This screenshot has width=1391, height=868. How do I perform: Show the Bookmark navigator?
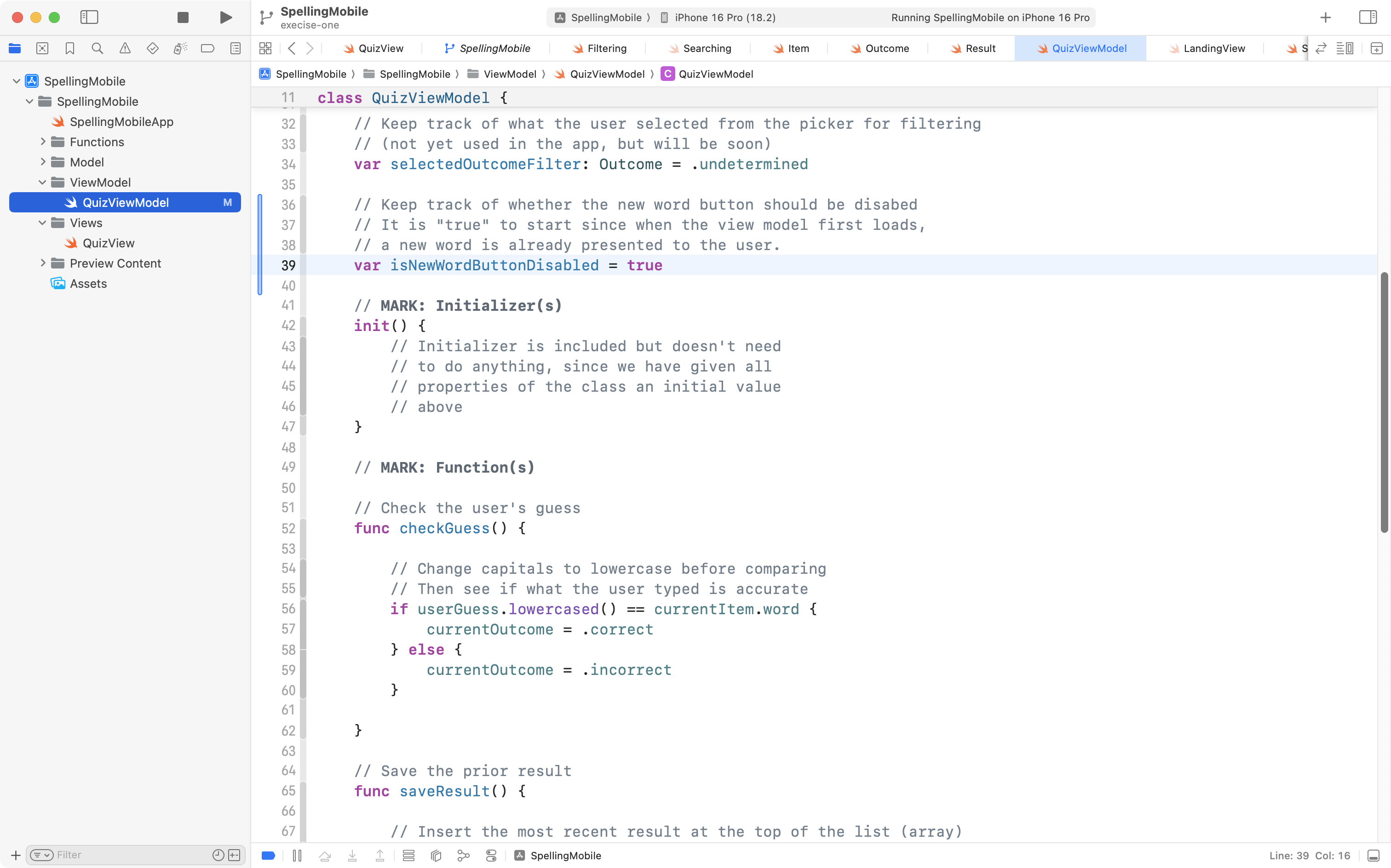pos(69,48)
